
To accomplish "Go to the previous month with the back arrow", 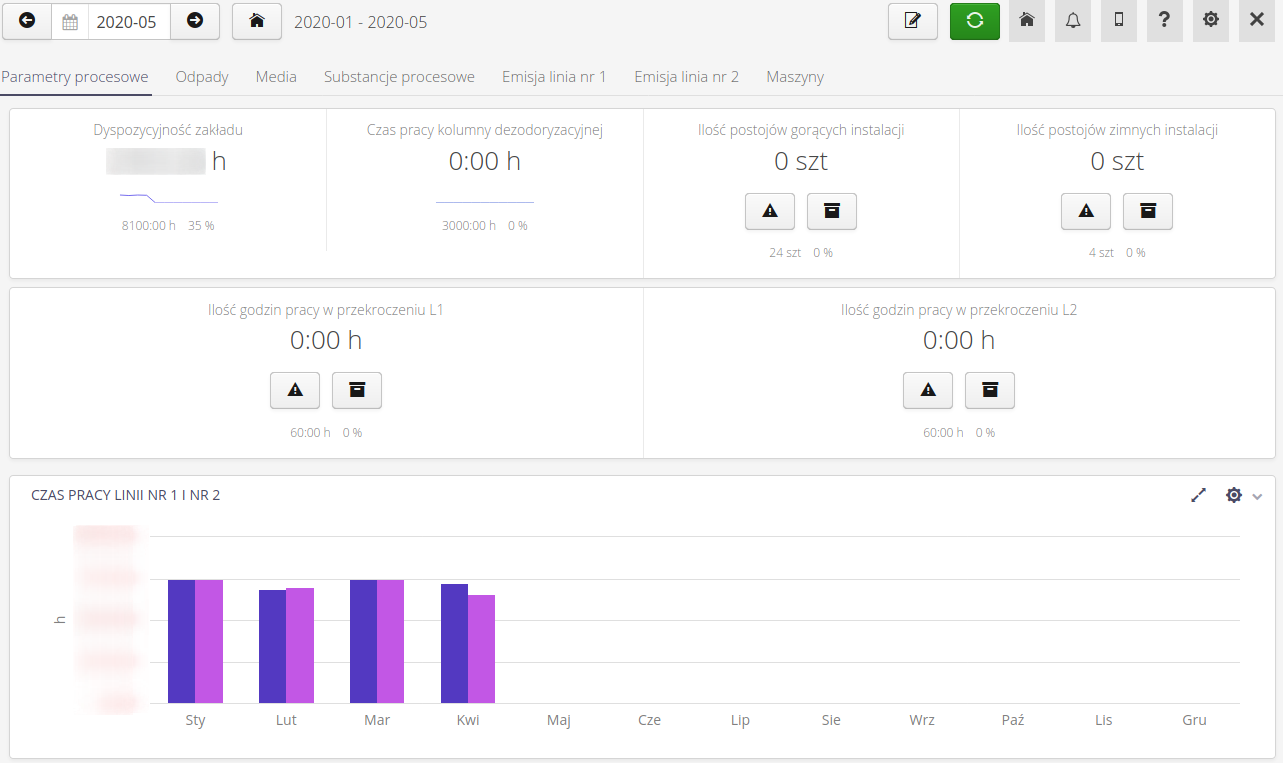I will click(26, 21).
